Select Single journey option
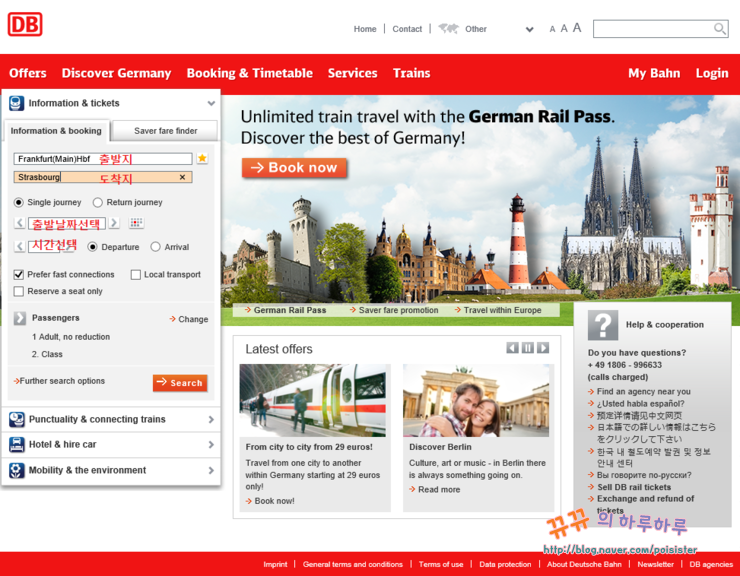740x576 pixels. click(x=18, y=203)
